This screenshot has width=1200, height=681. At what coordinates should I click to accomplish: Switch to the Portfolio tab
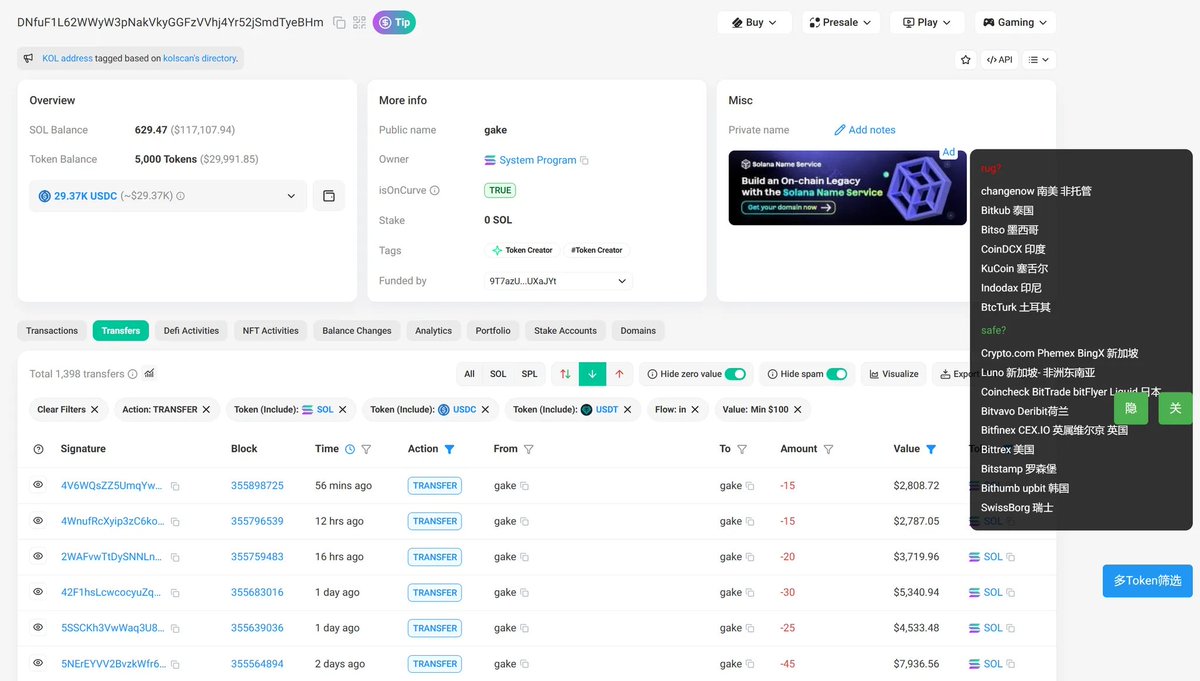[x=493, y=331]
